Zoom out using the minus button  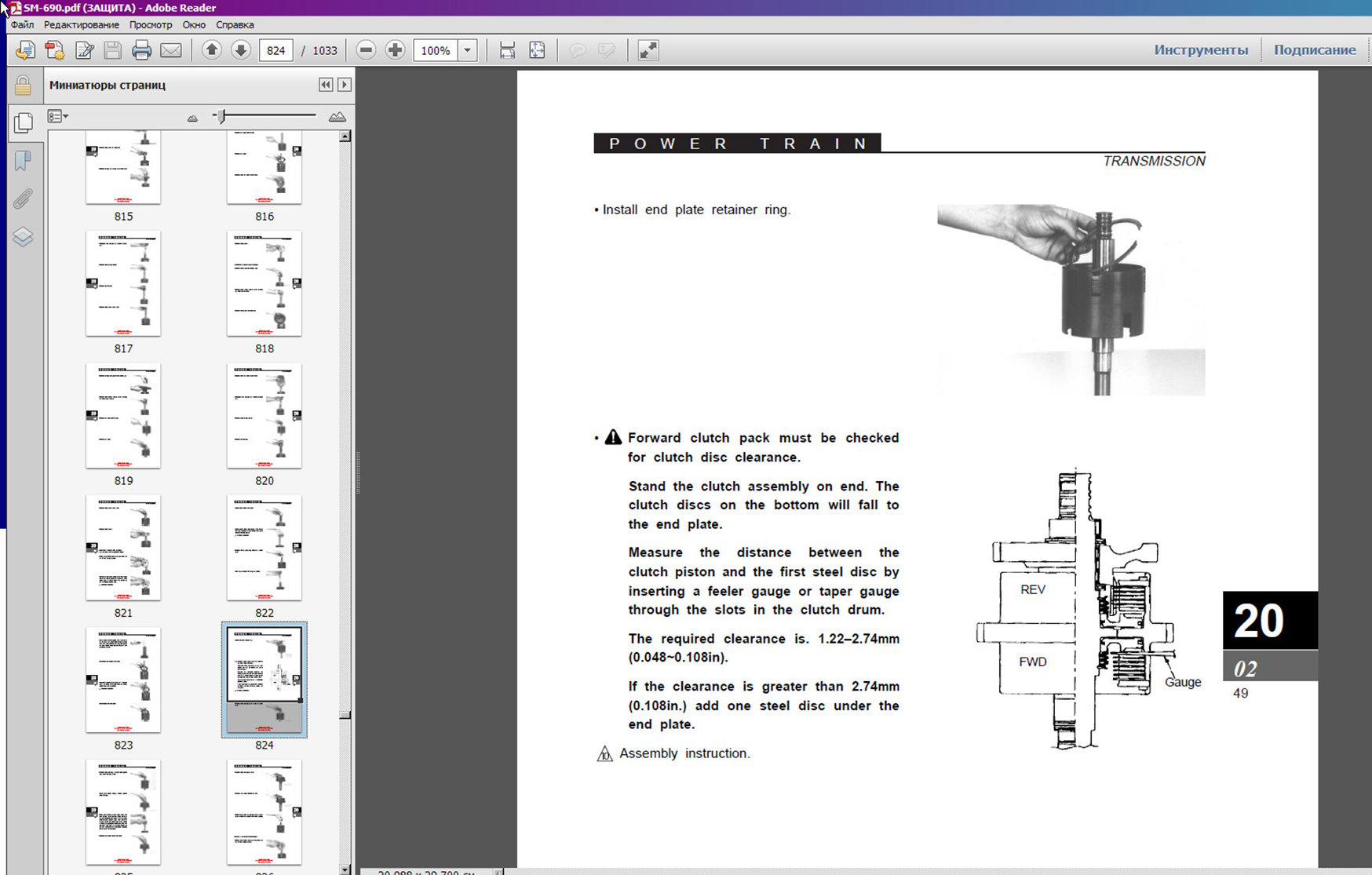pyautogui.click(x=366, y=50)
